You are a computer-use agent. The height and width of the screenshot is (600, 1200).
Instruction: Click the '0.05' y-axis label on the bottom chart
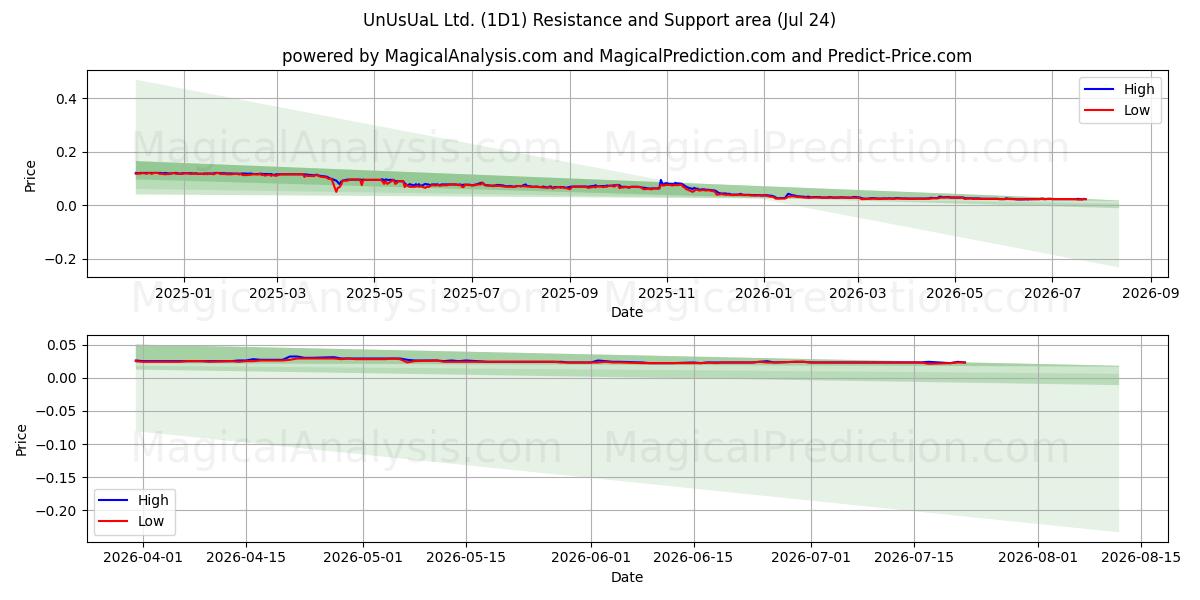[64, 345]
